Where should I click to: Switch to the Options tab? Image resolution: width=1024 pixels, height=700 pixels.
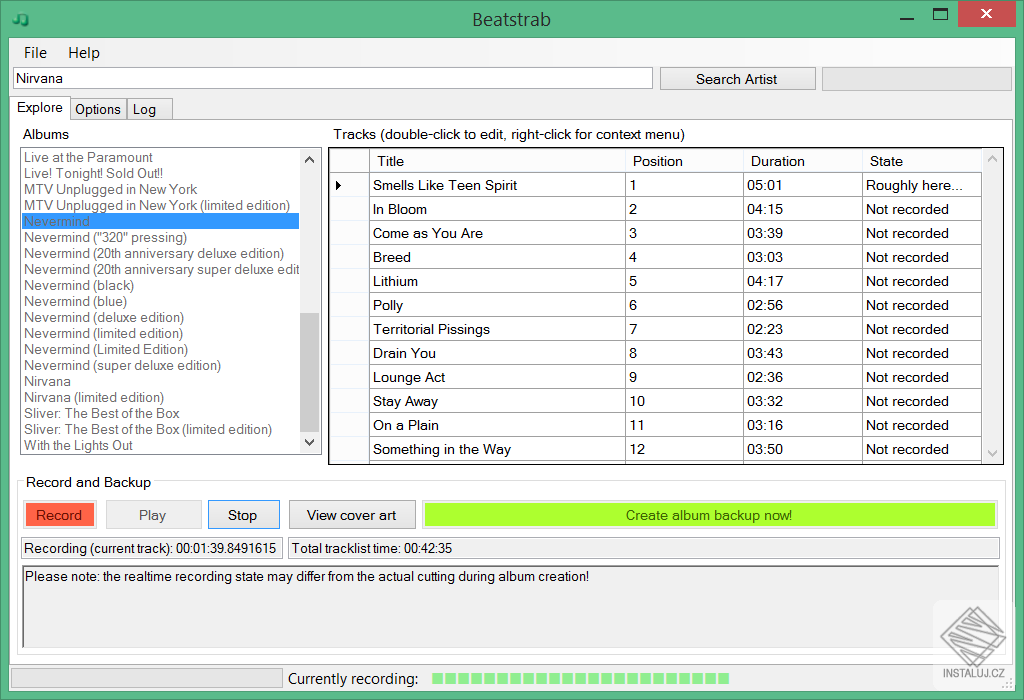pyautogui.click(x=98, y=109)
